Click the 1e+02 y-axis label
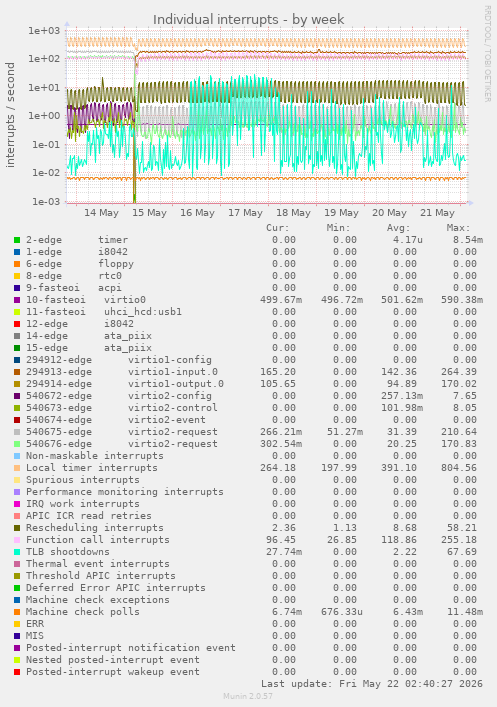Screen dimensions: 497x707 44,59
